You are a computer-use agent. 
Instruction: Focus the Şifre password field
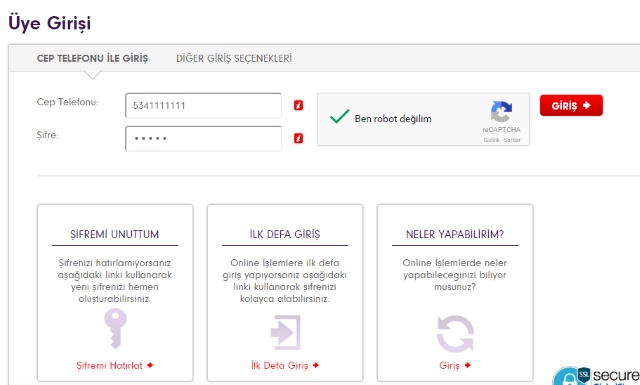click(x=203, y=138)
